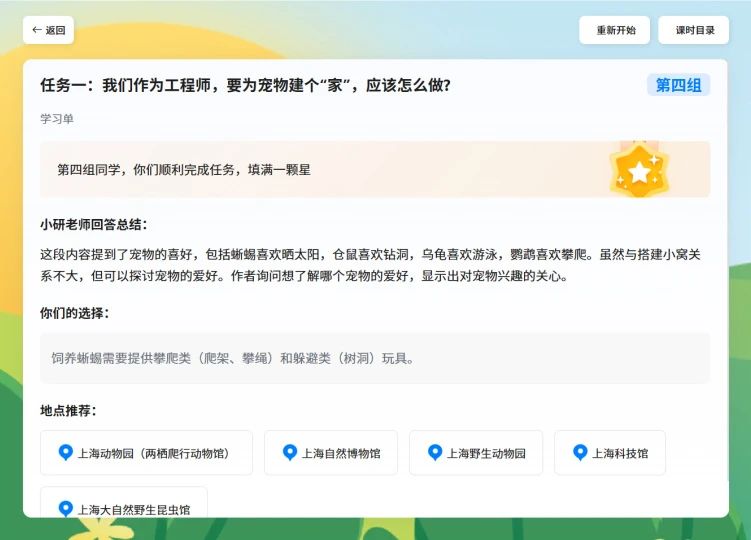This screenshot has width=751, height=540.
Task: Click the map pin icon of 上海动物园
Action: pyautogui.click(x=66, y=452)
